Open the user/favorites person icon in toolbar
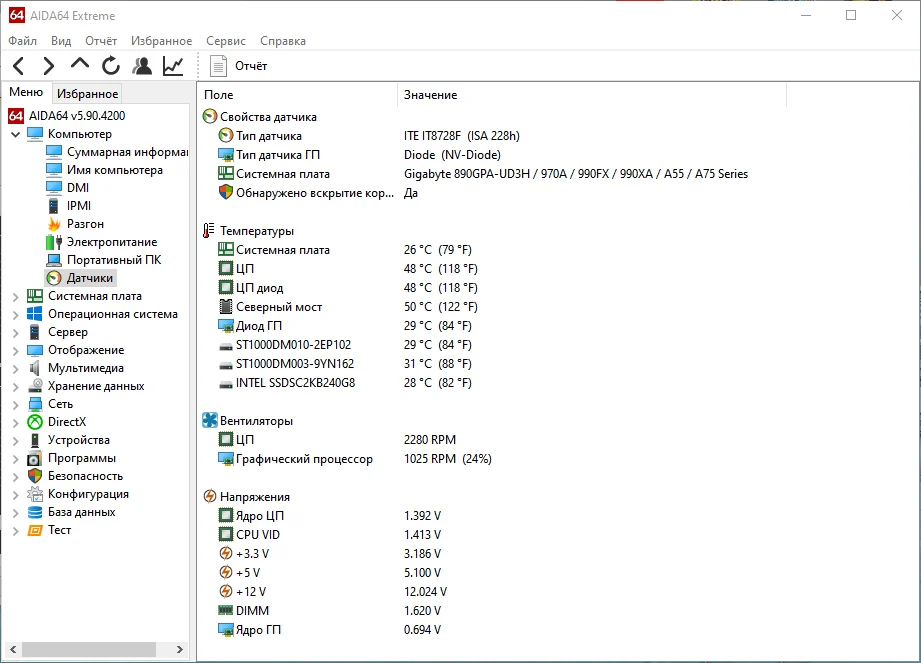 click(142, 66)
